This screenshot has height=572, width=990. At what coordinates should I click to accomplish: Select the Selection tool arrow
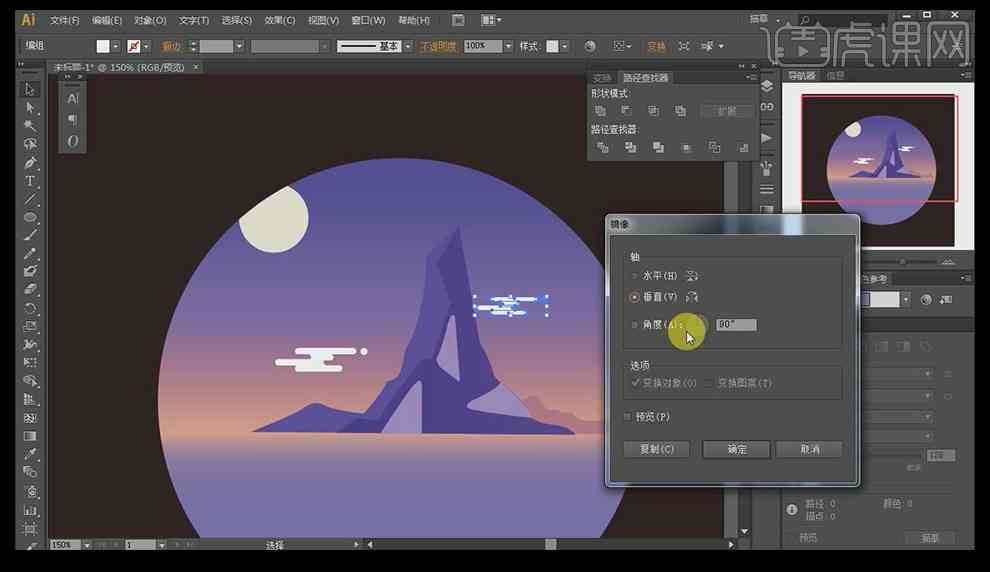pos(30,89)
